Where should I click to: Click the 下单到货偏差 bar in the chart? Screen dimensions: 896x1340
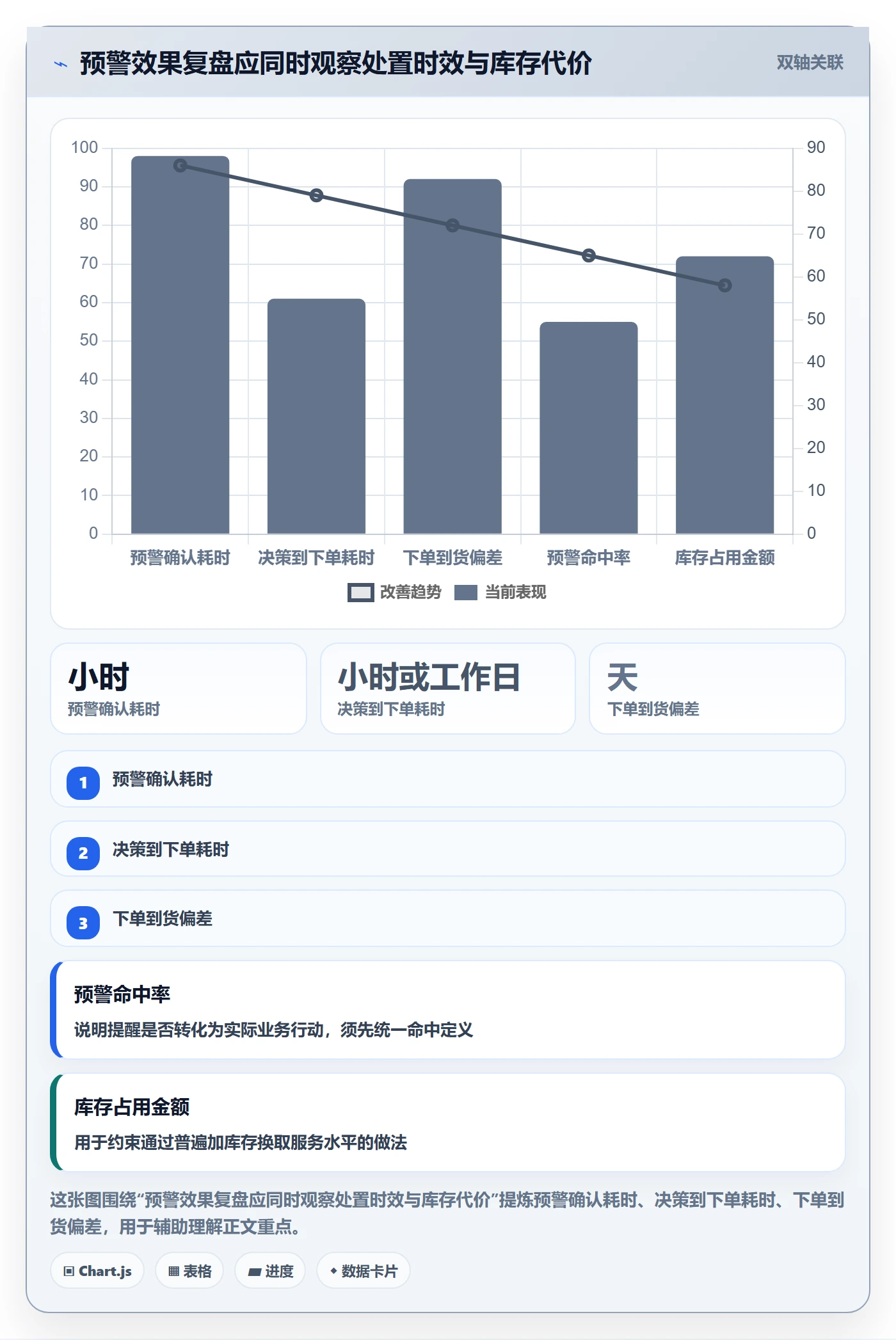(452, 356)
